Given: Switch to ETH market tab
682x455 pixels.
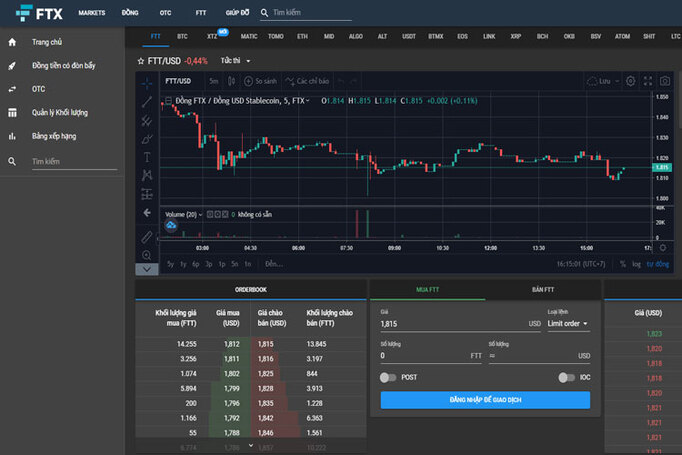Looking at the screenshot, I should 302,37.
